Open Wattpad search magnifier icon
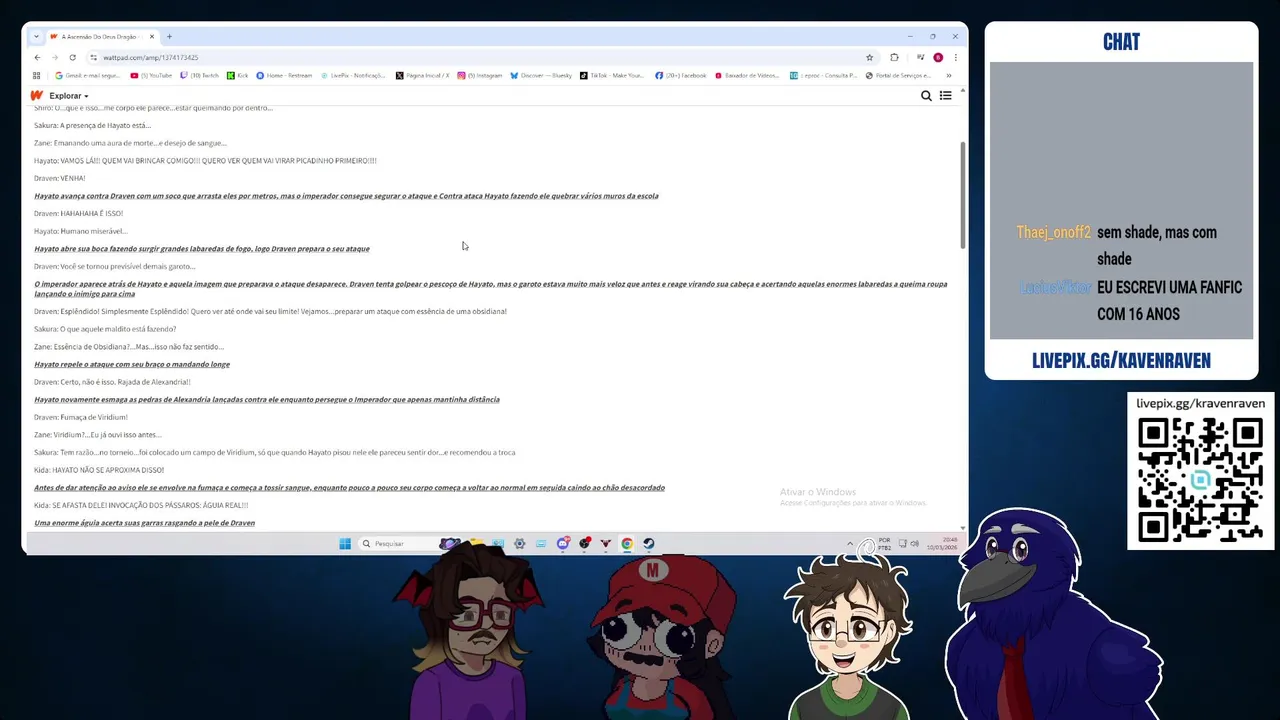The image size is (1280, 720). pos(926,96)
